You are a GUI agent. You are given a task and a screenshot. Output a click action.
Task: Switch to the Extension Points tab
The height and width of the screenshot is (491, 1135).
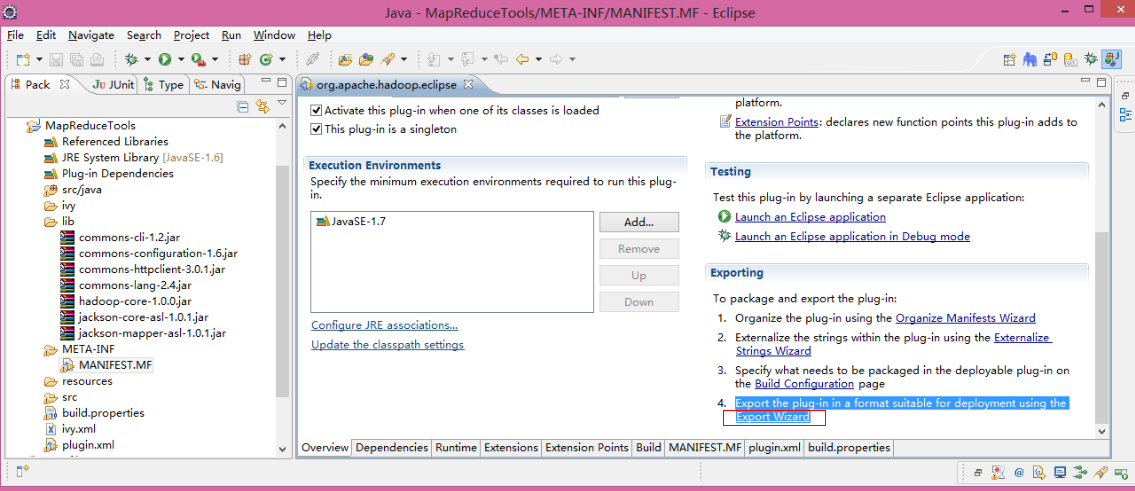pos(587,448)
